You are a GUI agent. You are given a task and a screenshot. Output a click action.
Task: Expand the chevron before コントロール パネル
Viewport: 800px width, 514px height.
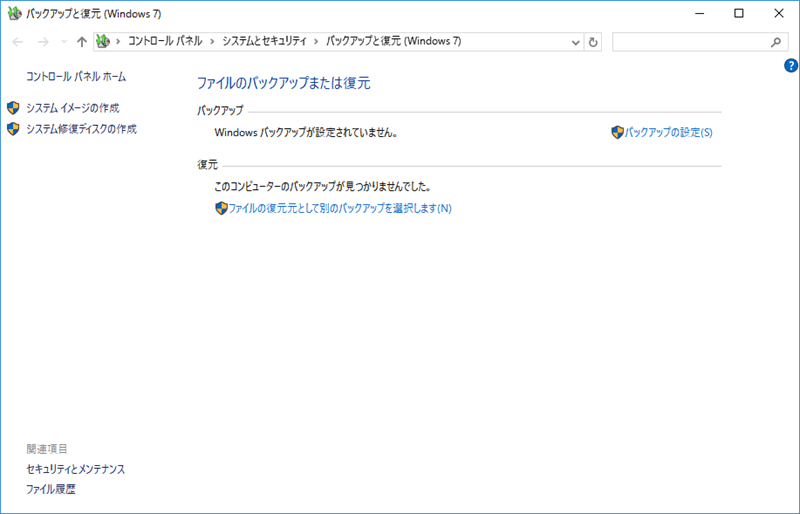(x=118, y=41)
